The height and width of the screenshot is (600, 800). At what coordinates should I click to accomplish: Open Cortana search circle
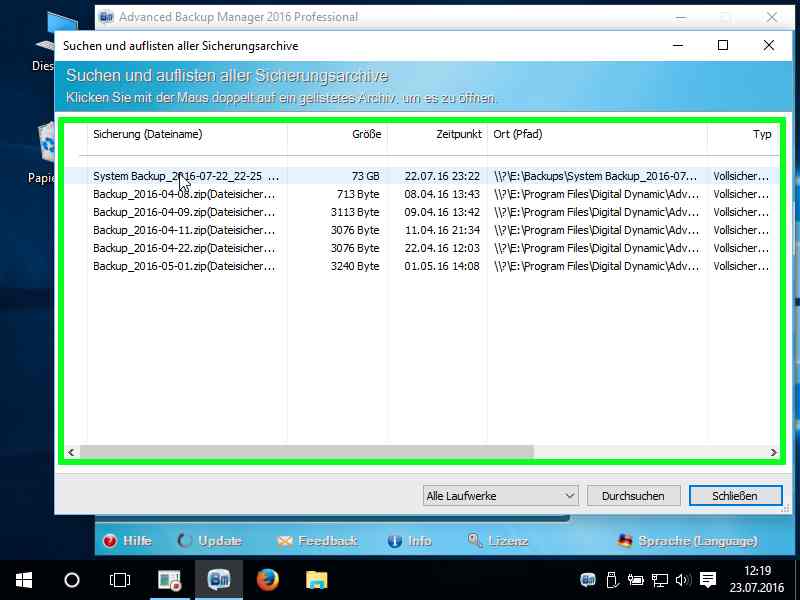tap(72, 580)
